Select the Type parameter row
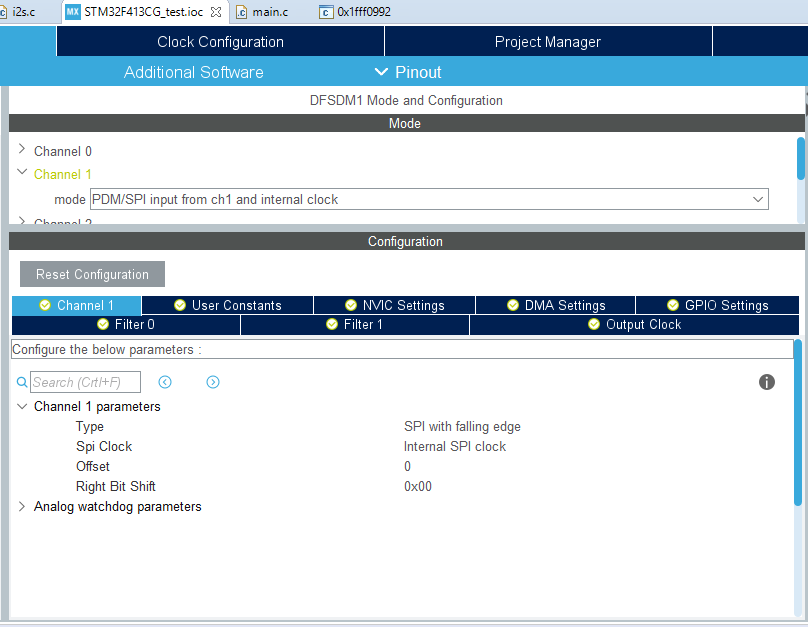This screenshot has width=808, height=627. (x=402, y=427)
